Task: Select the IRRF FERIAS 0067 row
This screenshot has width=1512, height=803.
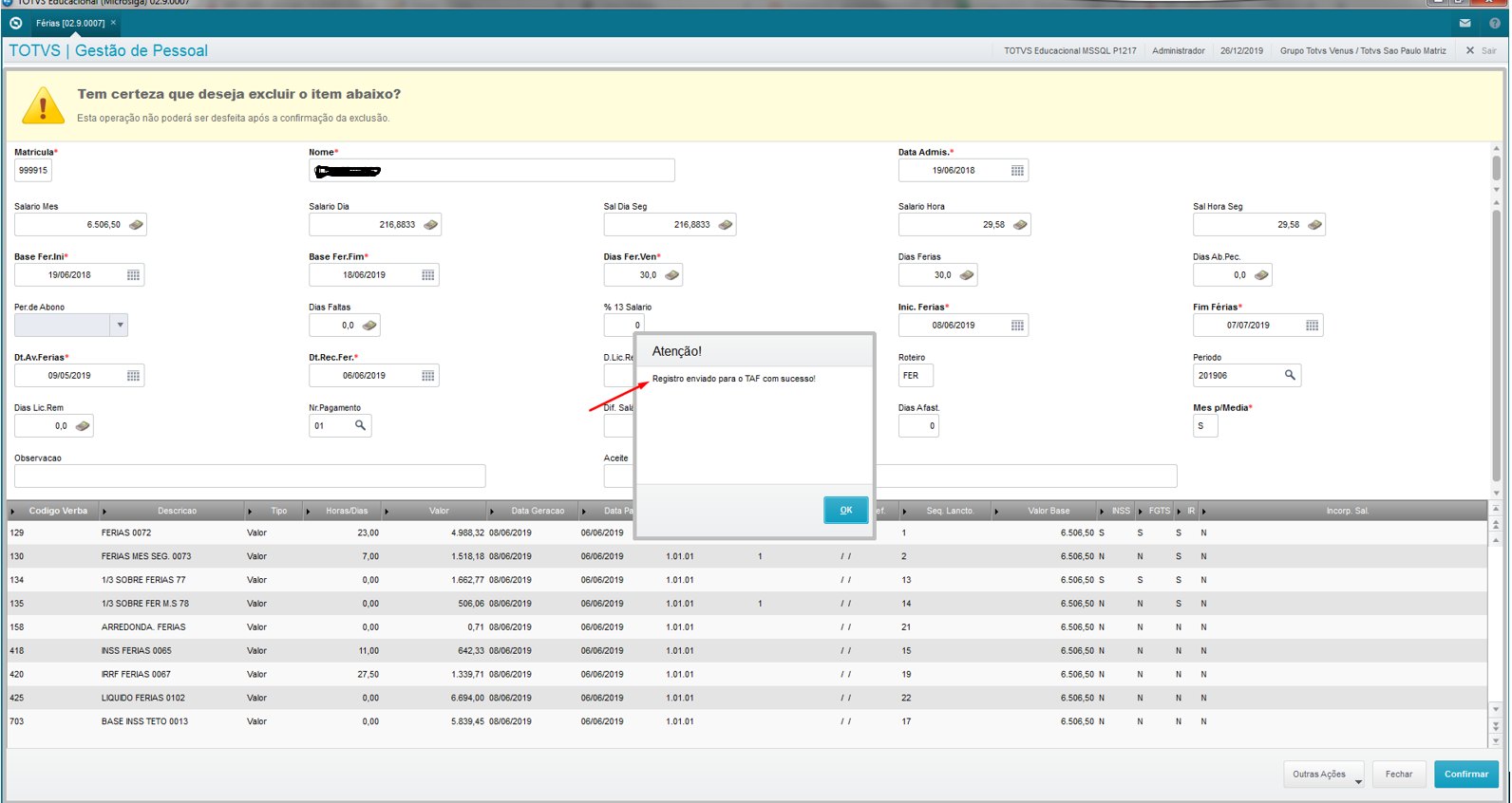Action: point(747,675)
